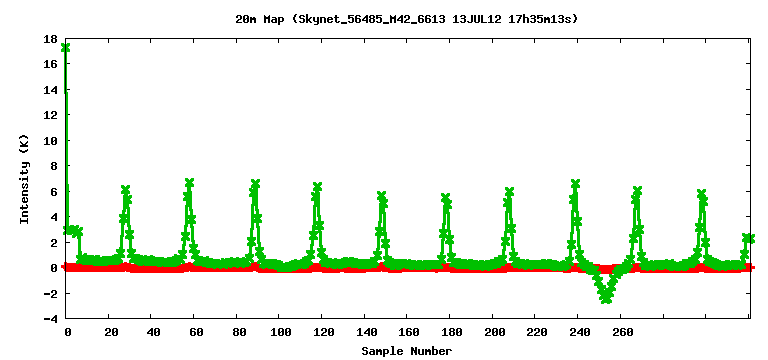The width and height of the screenshot is (768, 360).
Task: Click the green peak near sample 28
Action: [x=125, y=189]
